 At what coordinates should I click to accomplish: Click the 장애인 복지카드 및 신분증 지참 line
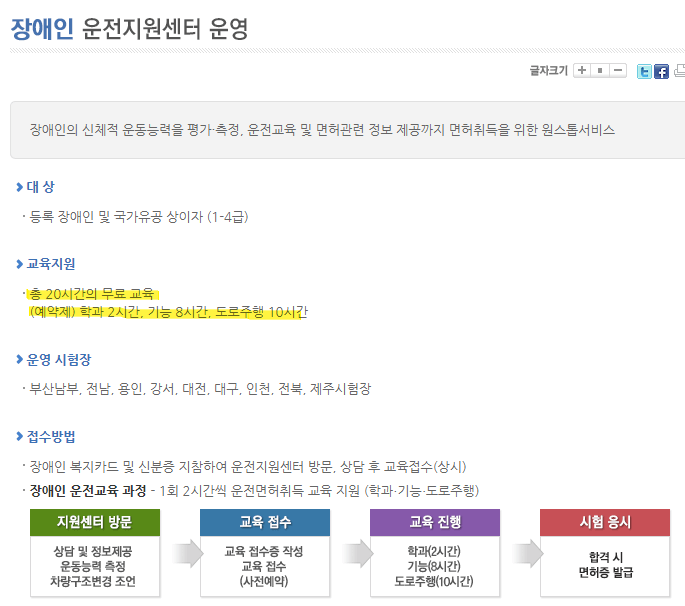tap(248, 467)
